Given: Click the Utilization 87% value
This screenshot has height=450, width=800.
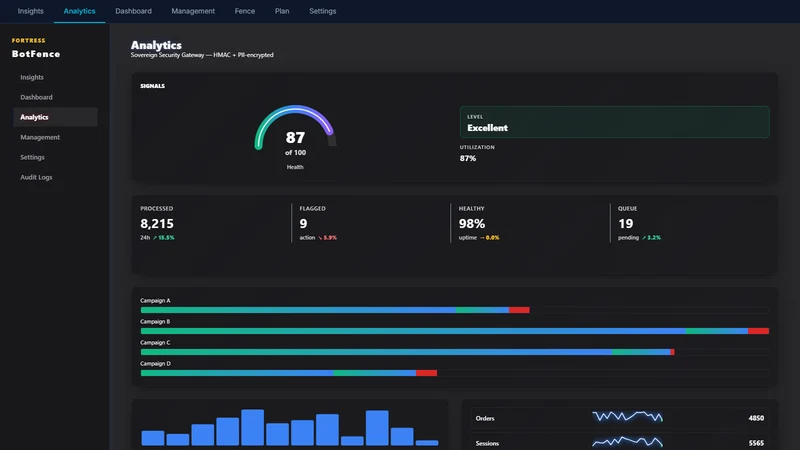Looking at the screenshot, I should 468,158.
